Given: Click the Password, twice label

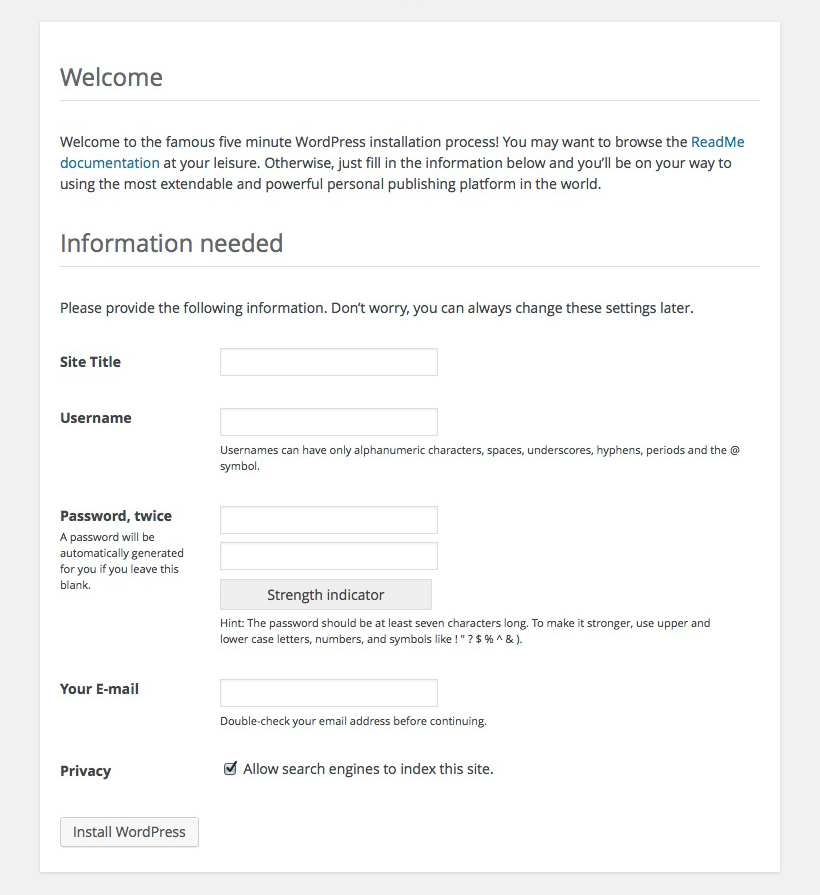Looking at the screenshot, I should pos(116,516).
